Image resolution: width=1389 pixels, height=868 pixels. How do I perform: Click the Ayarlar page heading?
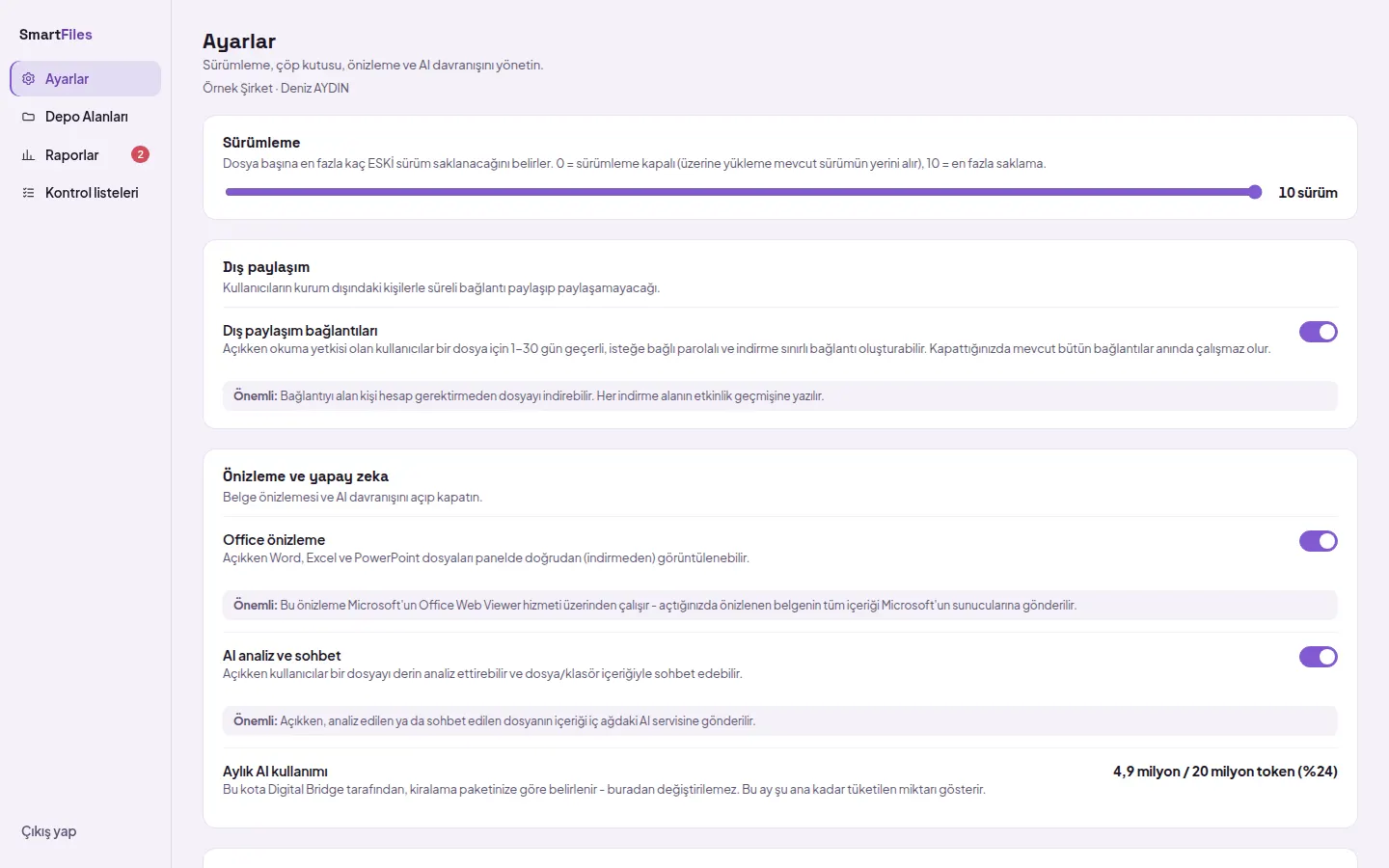click(239, 41)
